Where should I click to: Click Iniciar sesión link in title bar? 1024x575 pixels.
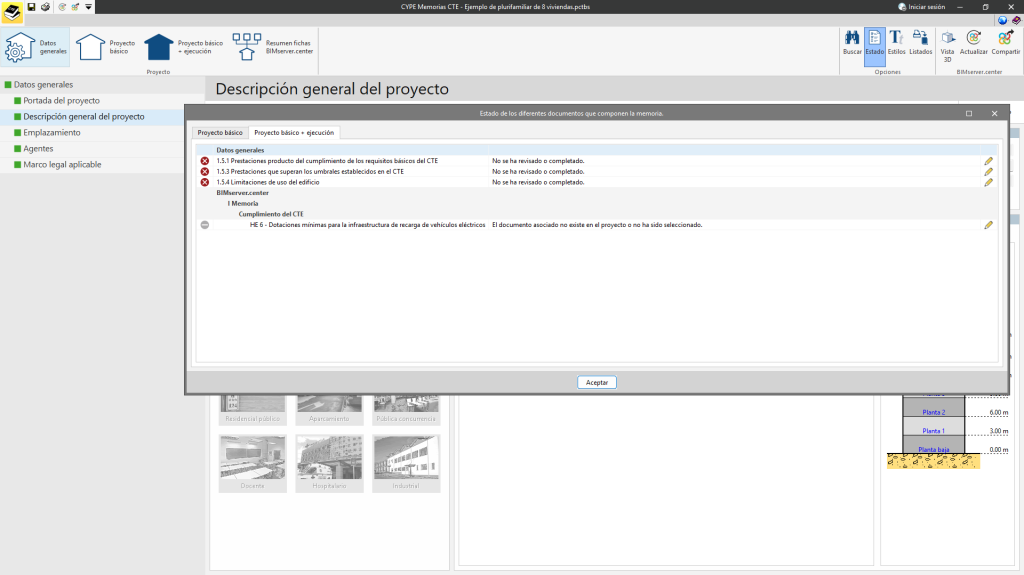[x=921, y=7]
